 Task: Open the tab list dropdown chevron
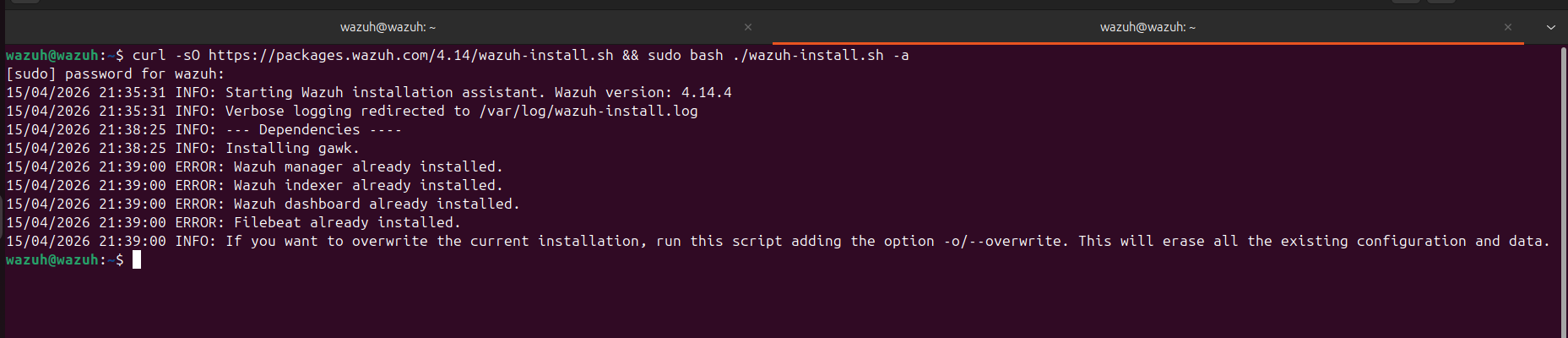point(1550,27)
